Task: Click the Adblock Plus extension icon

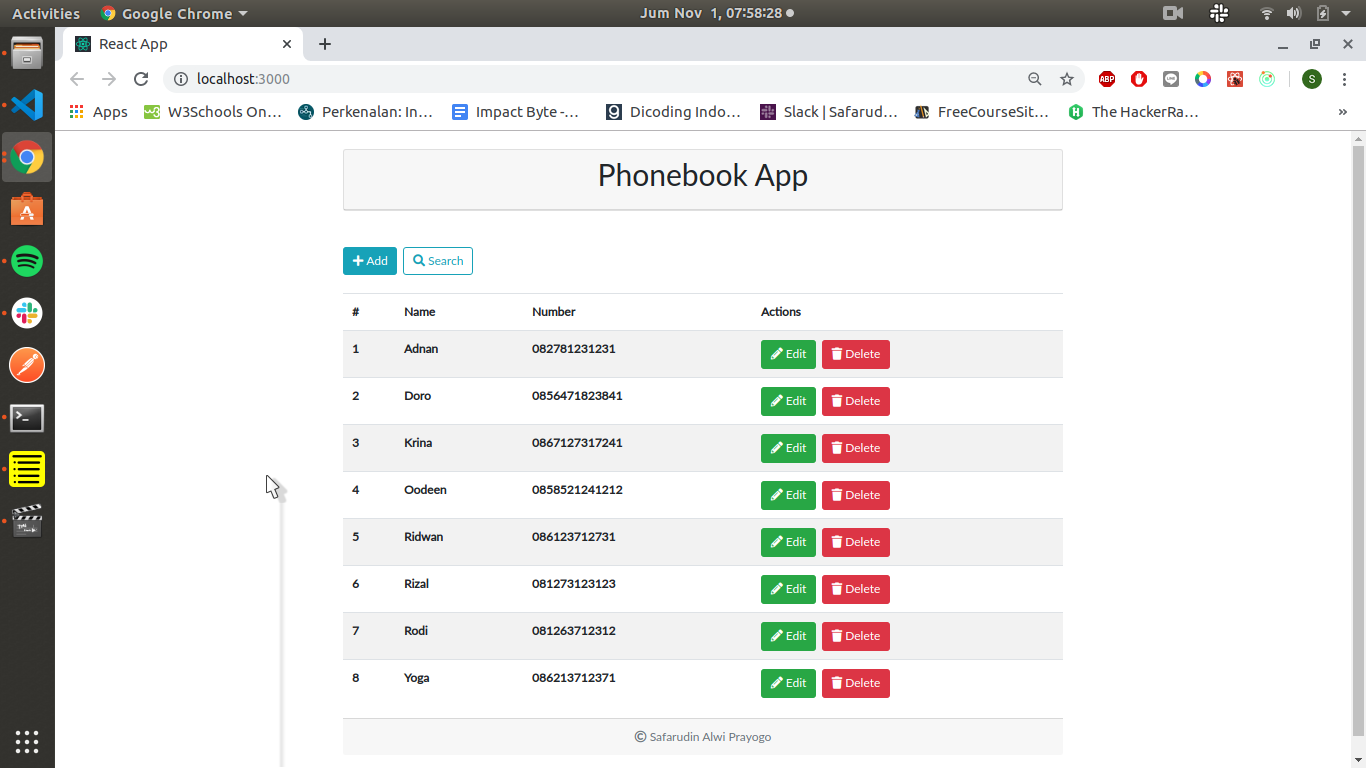Action: pyautogui.click(x=1107, y=79)
